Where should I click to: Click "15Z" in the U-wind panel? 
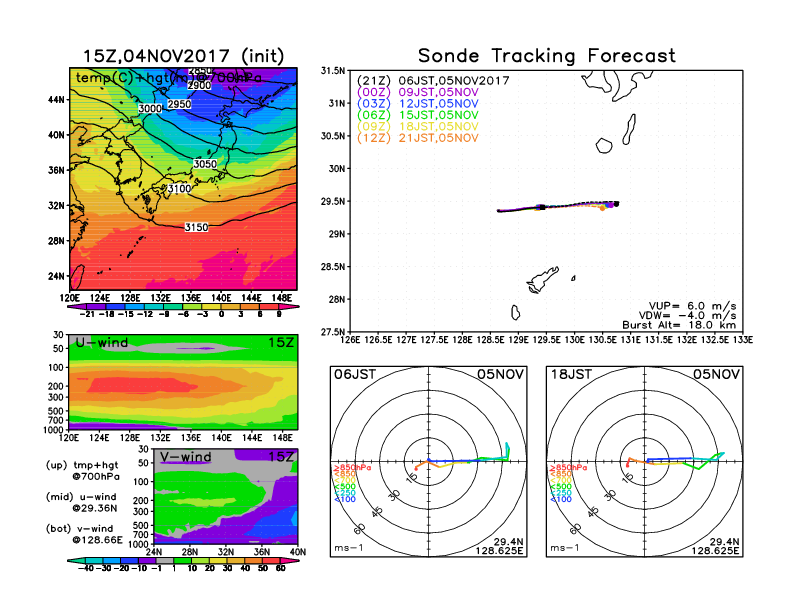[x=280, y=343]
